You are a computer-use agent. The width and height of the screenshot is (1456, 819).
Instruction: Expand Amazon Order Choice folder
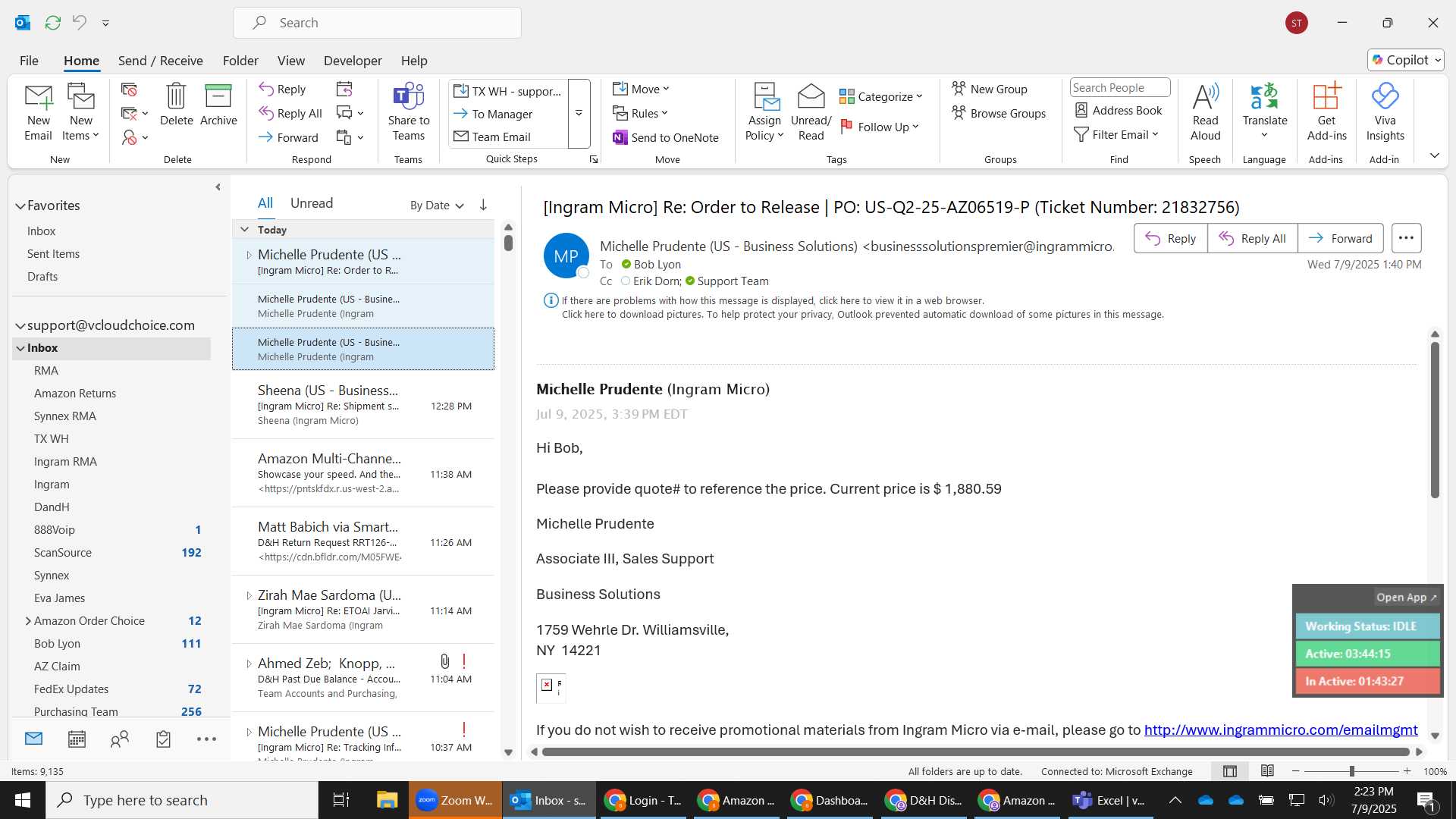coord(27,620)
